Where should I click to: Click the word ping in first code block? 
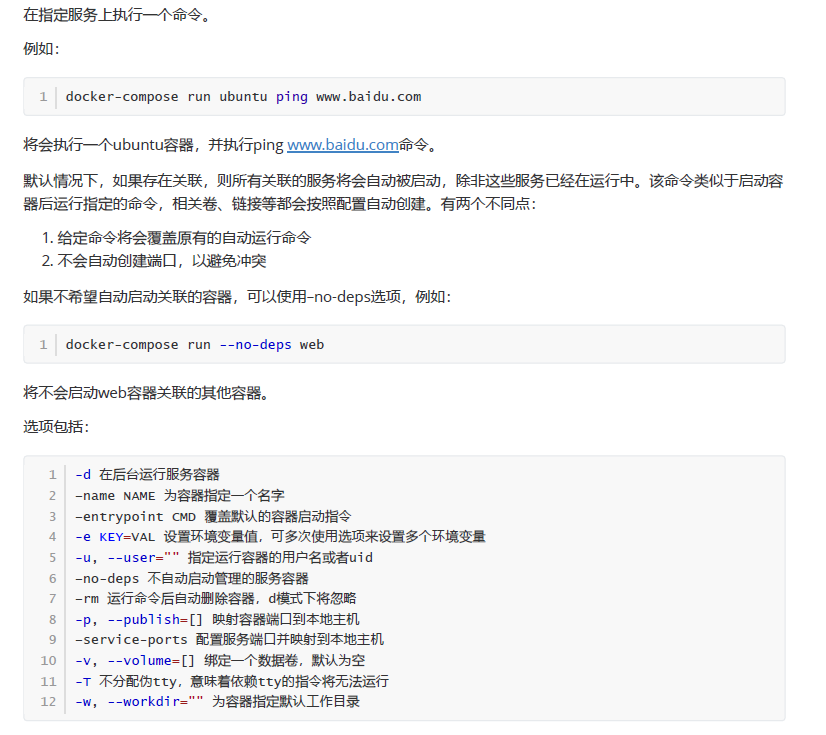coord(292,97)
